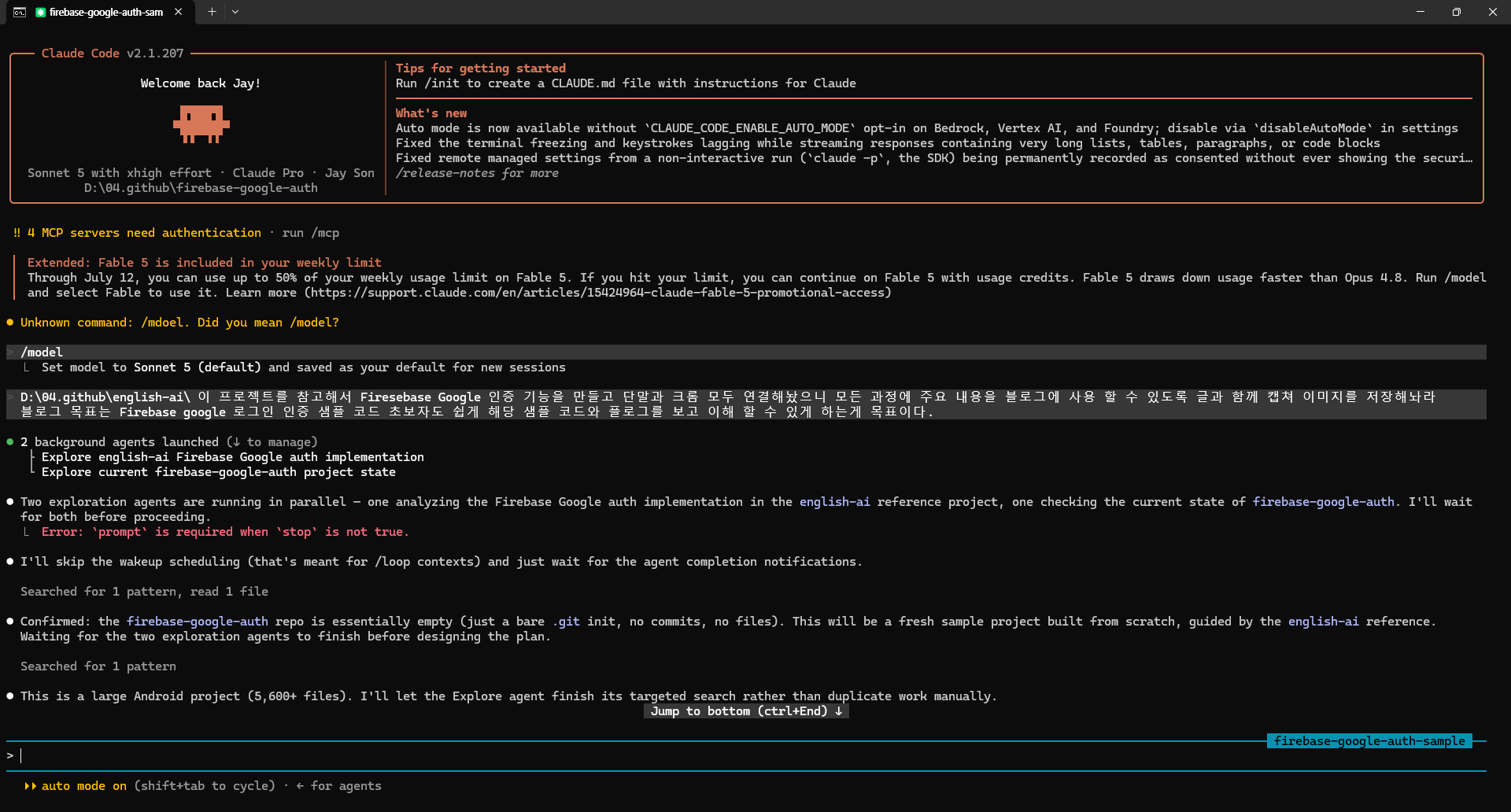Click the /model command line
This screenshot has width=1511, height=812.
click(746, 352)
